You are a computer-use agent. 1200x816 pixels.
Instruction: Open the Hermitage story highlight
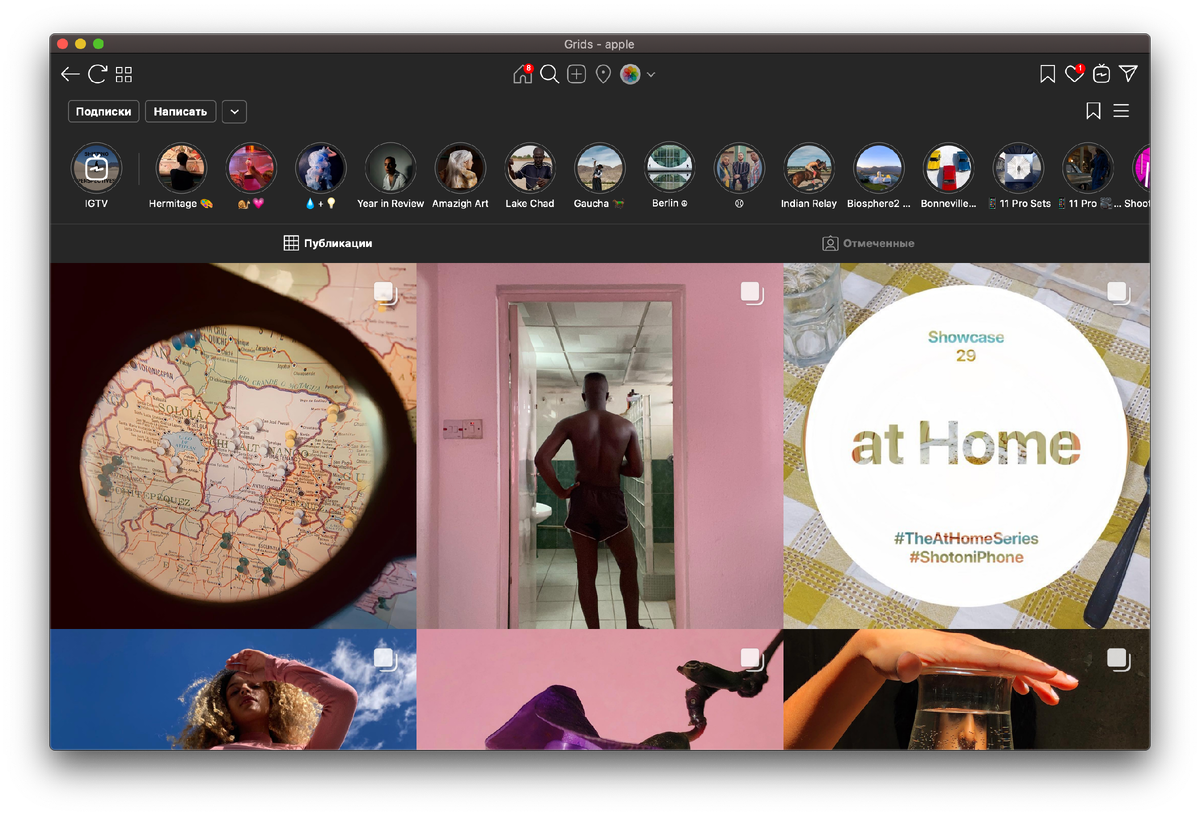[x=181, y=168]
